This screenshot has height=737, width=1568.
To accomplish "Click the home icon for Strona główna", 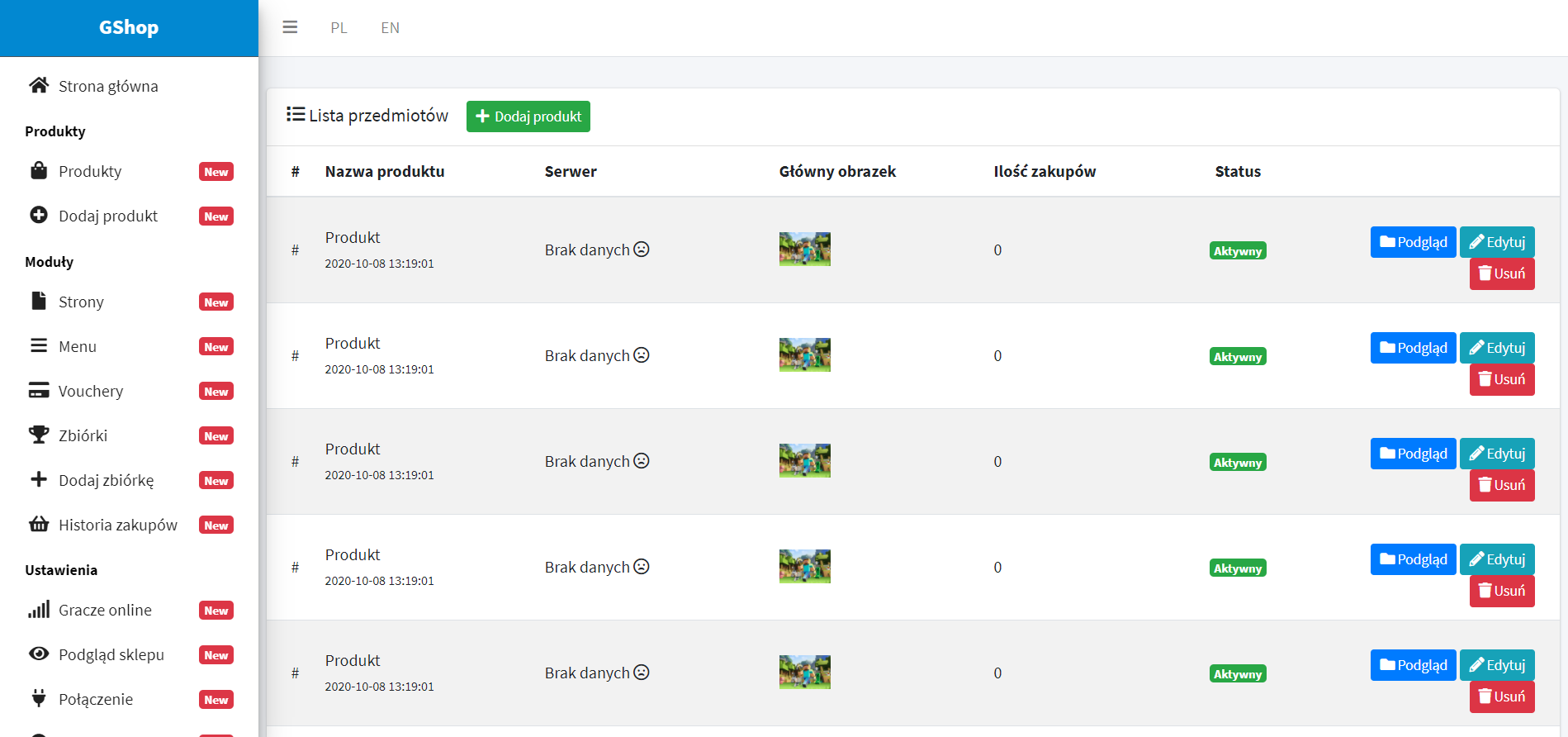I will click(39, 85).
